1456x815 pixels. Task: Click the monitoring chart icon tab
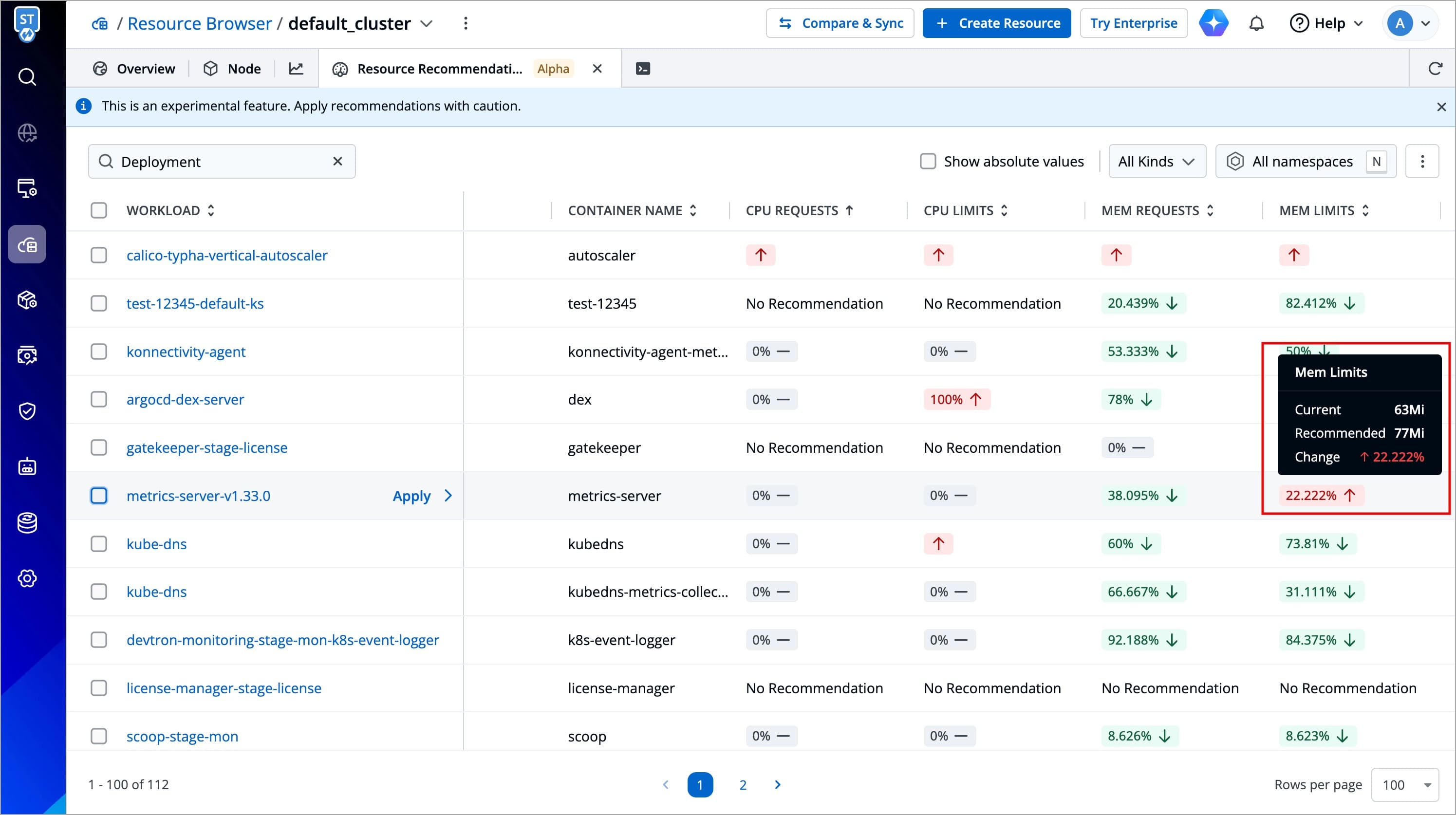(296, 69)
